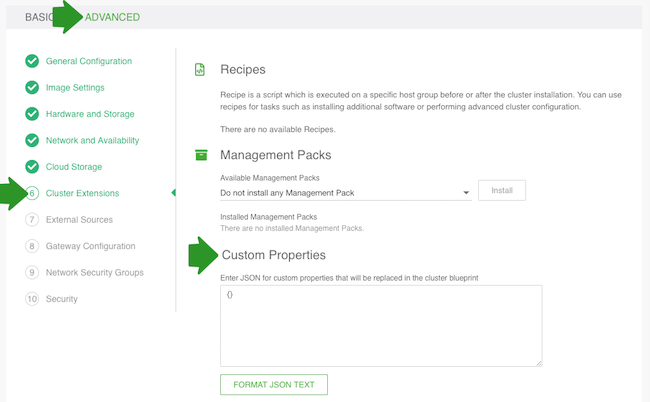Click the step 6 circle icon

click(x=32, y=193)
